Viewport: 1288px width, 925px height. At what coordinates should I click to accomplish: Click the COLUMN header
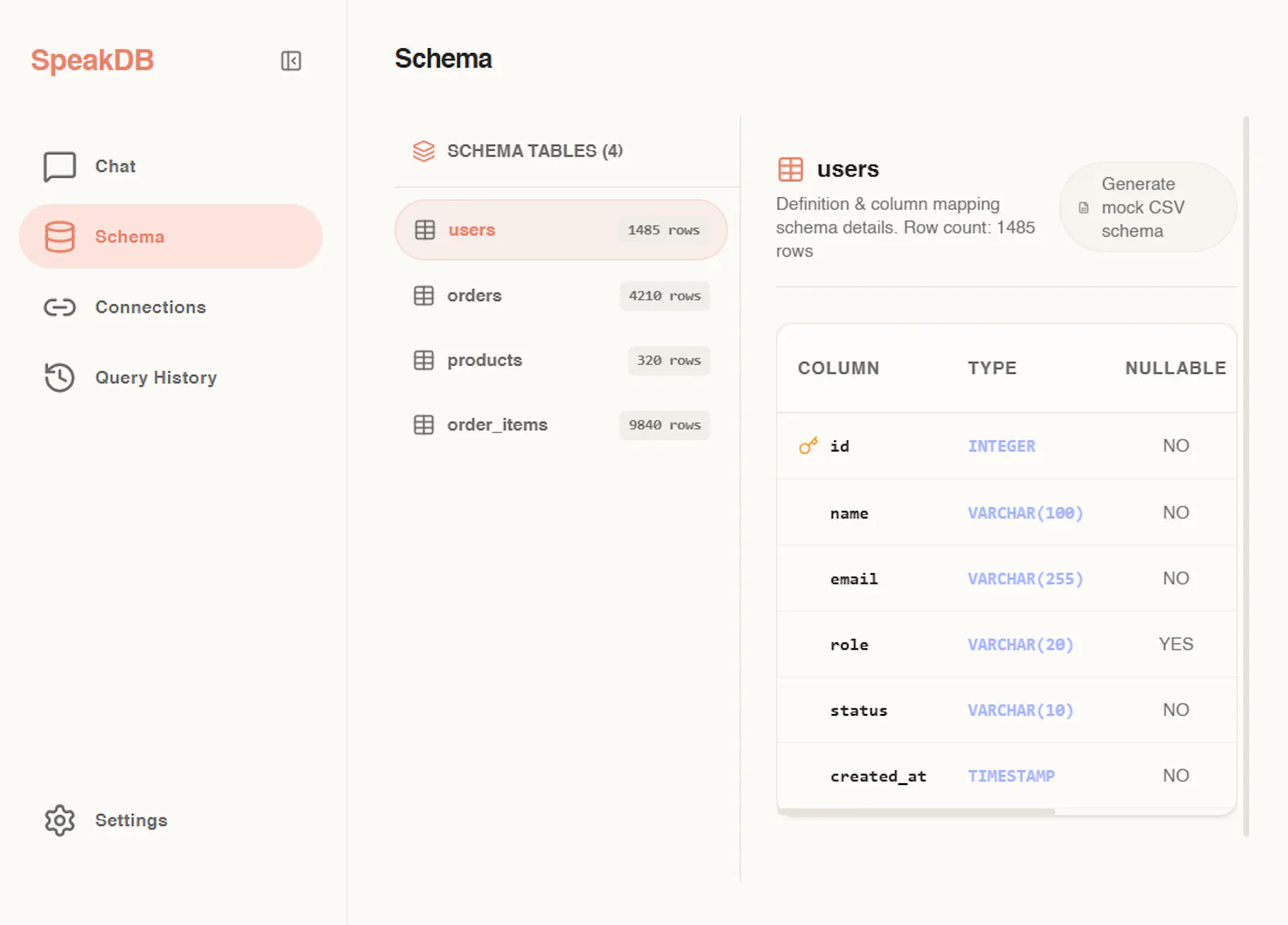click(x=838, y=368)
